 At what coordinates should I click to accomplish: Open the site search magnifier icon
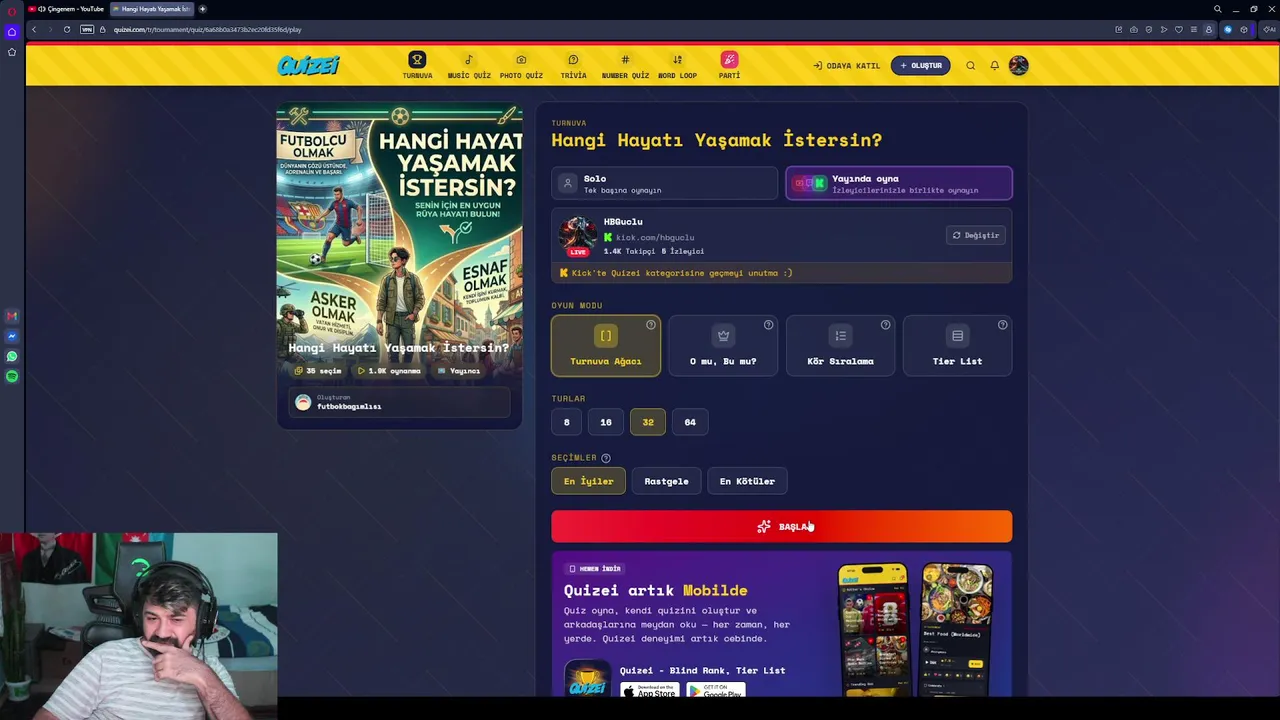(x=970, y=66)
